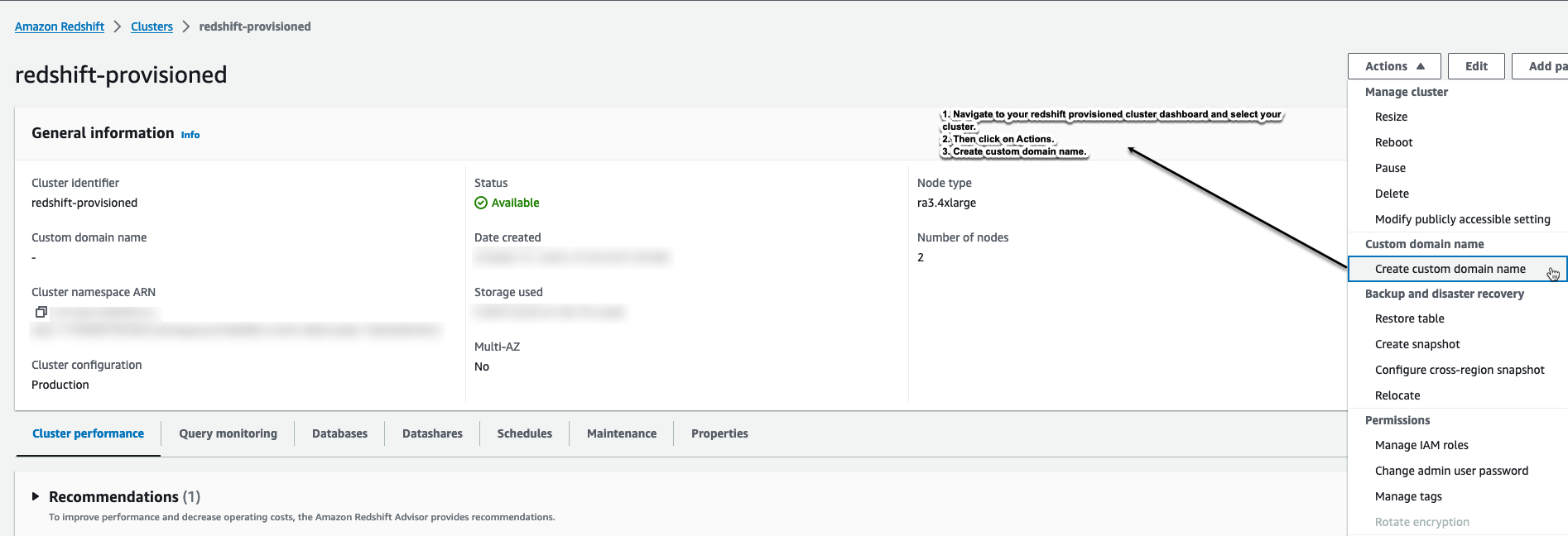Select Pause in Manage cluster menu

pyautogui.click(x=1390, y=168)
